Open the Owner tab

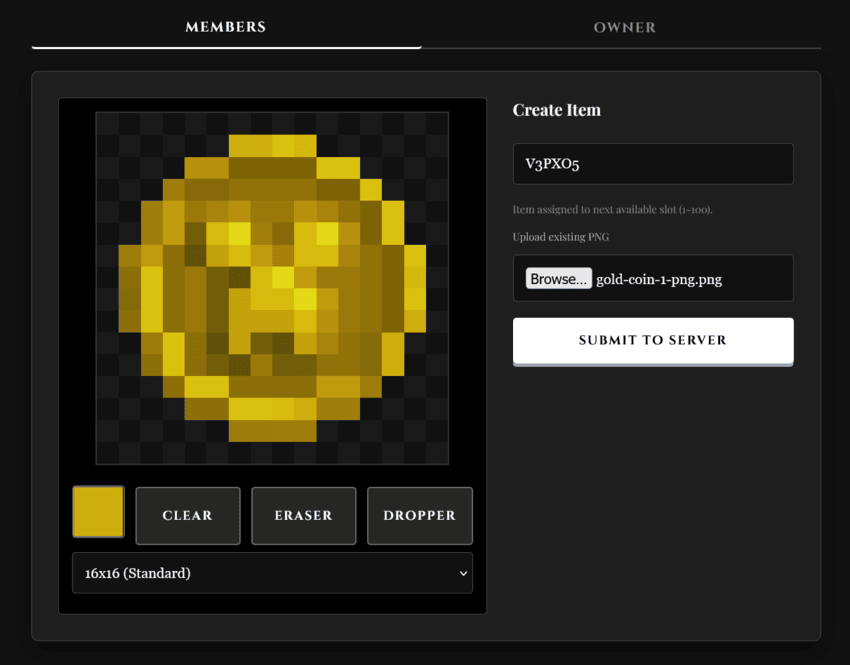(x=624, y=27)
